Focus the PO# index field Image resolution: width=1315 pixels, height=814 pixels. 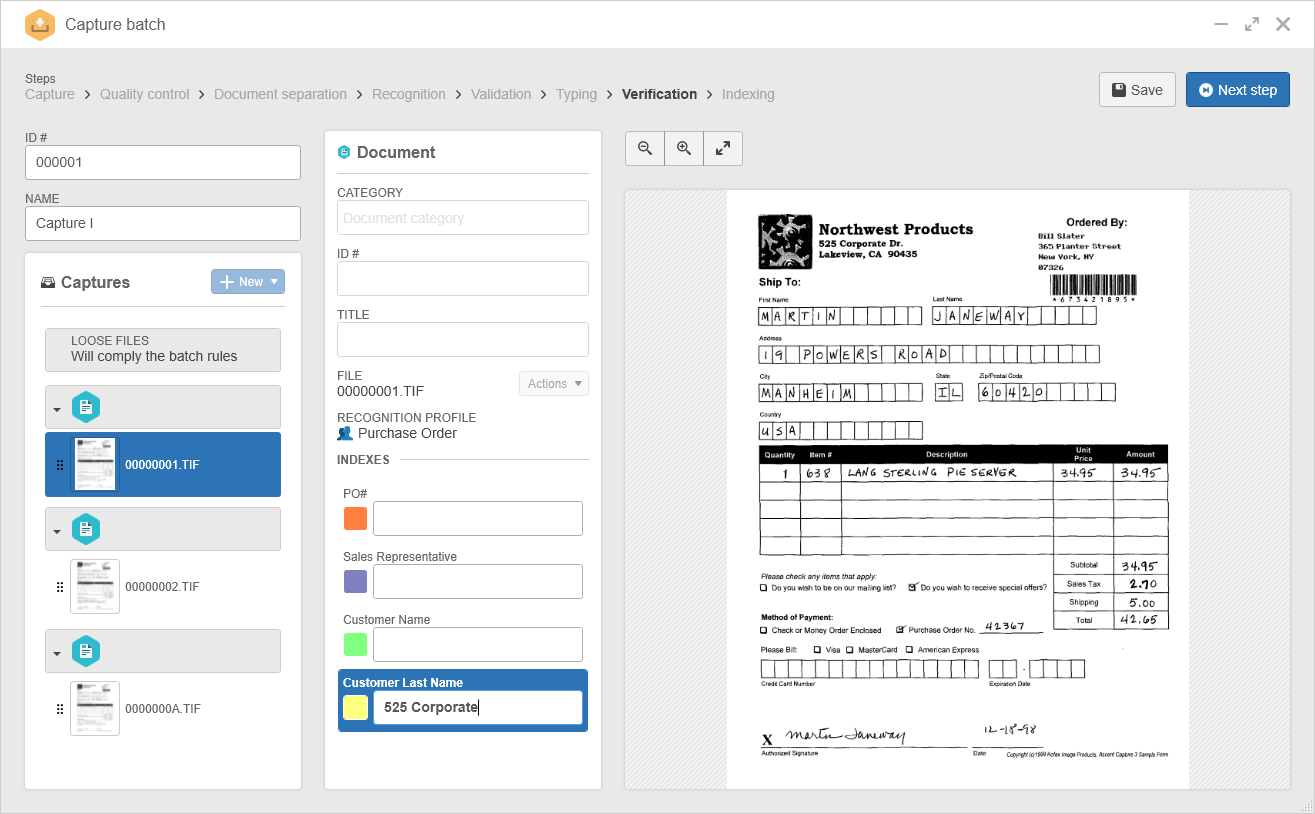(x=478, y=518)
